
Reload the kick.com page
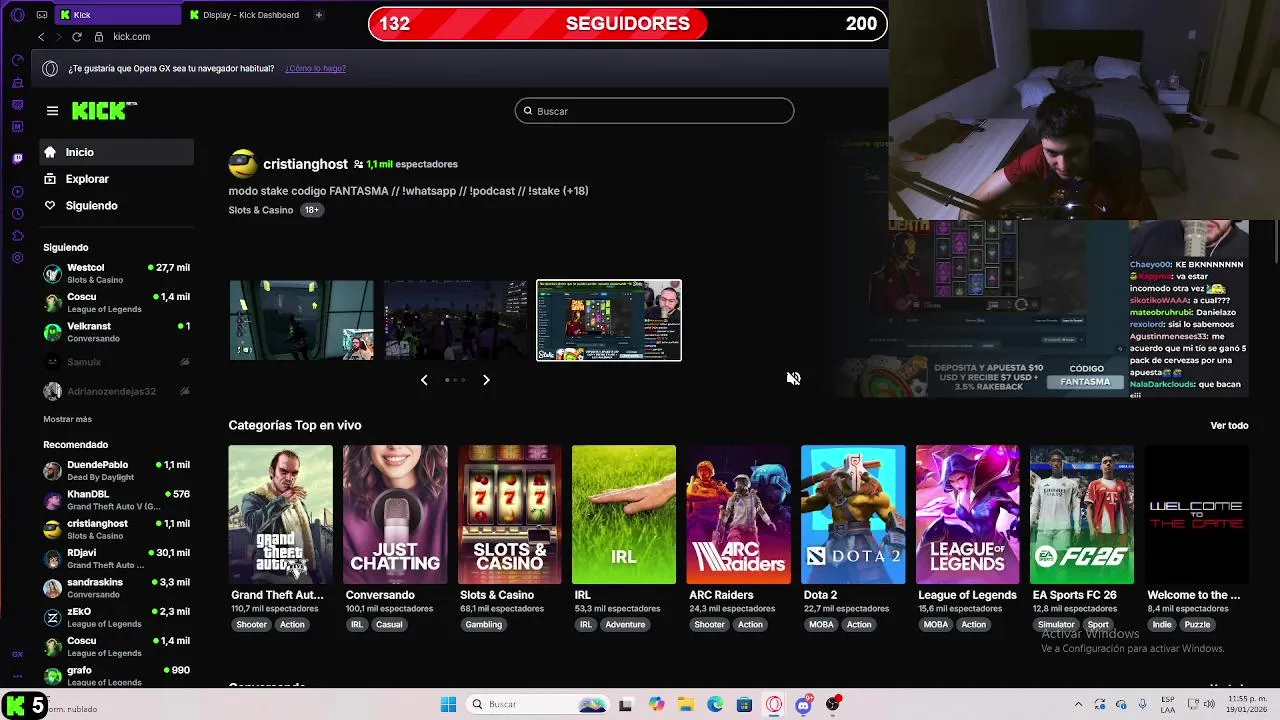pyautogui.click(x=77, y=37)
